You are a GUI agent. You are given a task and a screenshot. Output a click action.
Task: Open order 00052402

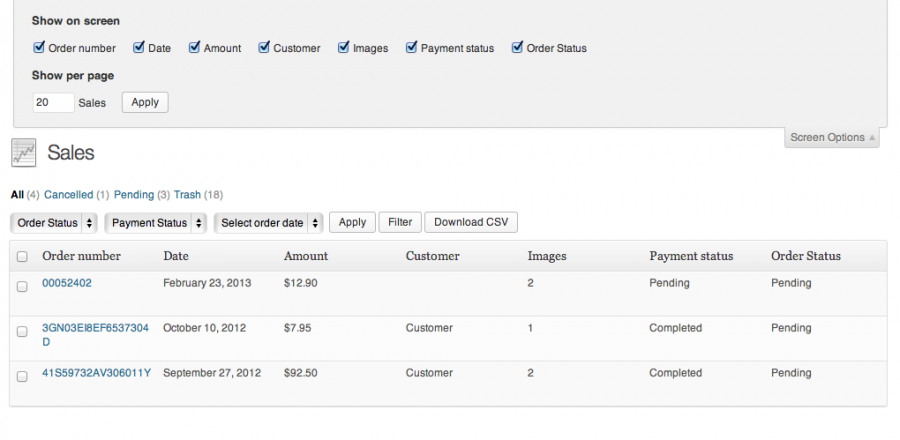click(x=67, y=283)
